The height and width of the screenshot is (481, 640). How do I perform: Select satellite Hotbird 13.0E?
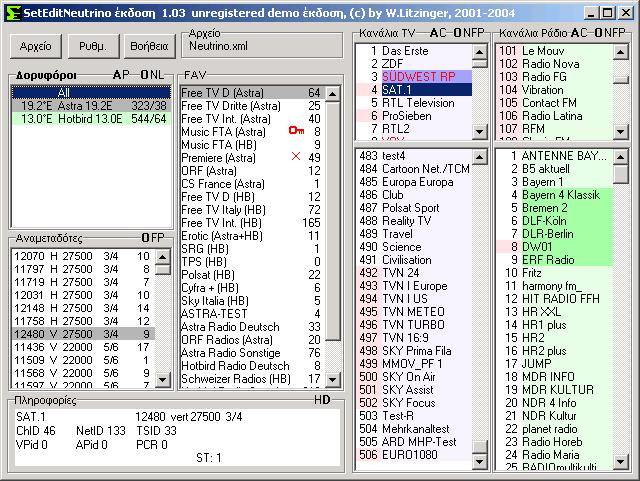(x=91, y=119)
